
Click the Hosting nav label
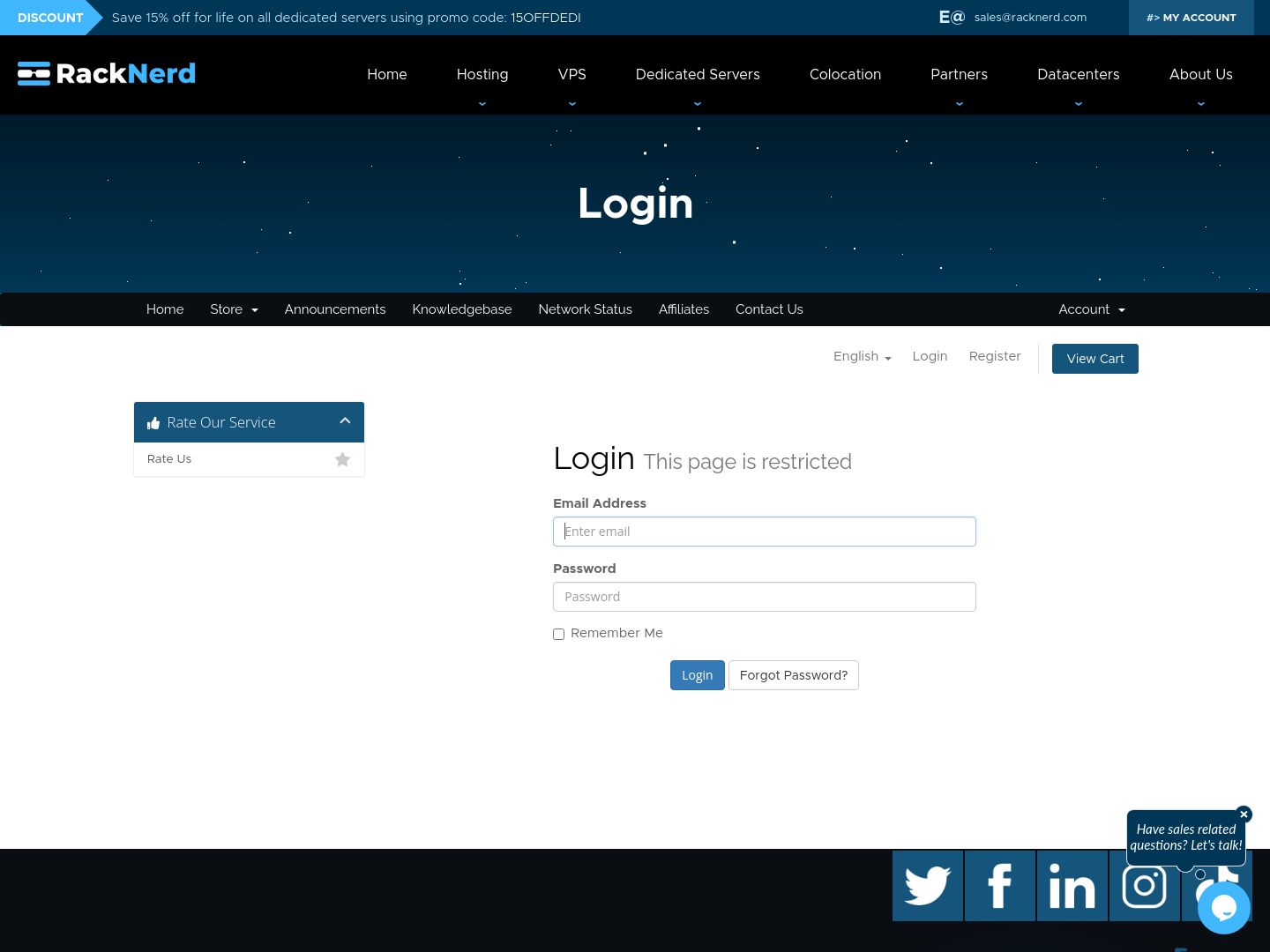(482, 74)
